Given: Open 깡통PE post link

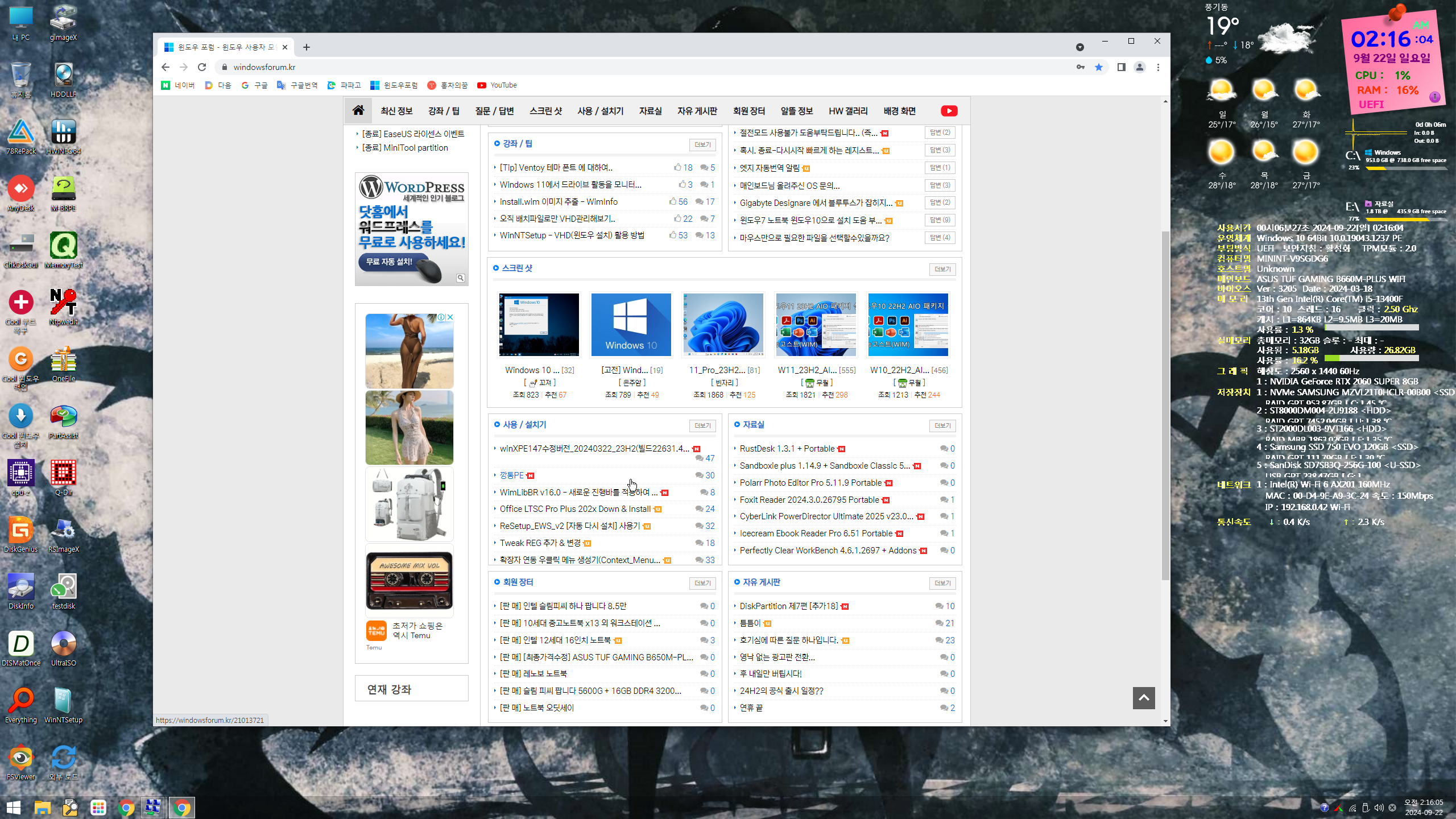Looking at the screenshot, I should click(511, 475).
